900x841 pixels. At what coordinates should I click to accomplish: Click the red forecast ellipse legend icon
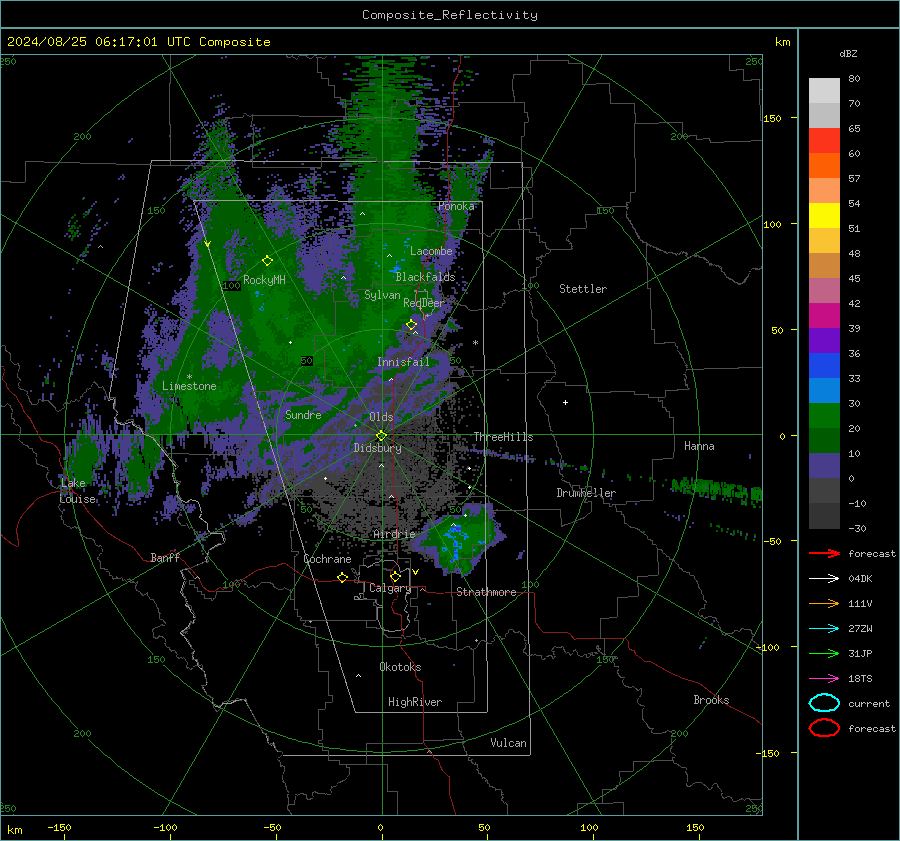tap(824, 728)
